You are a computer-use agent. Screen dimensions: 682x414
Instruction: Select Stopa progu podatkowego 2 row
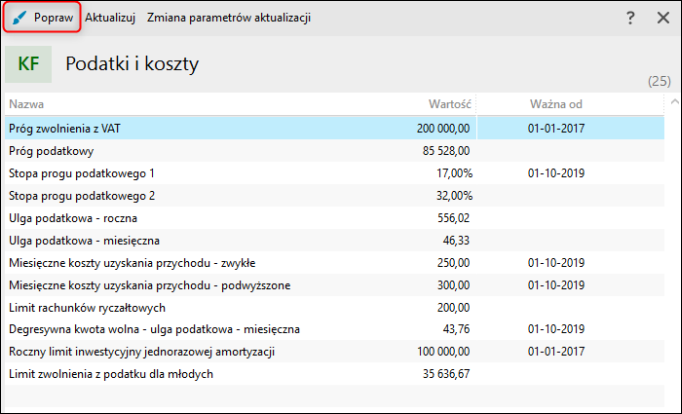334,196
